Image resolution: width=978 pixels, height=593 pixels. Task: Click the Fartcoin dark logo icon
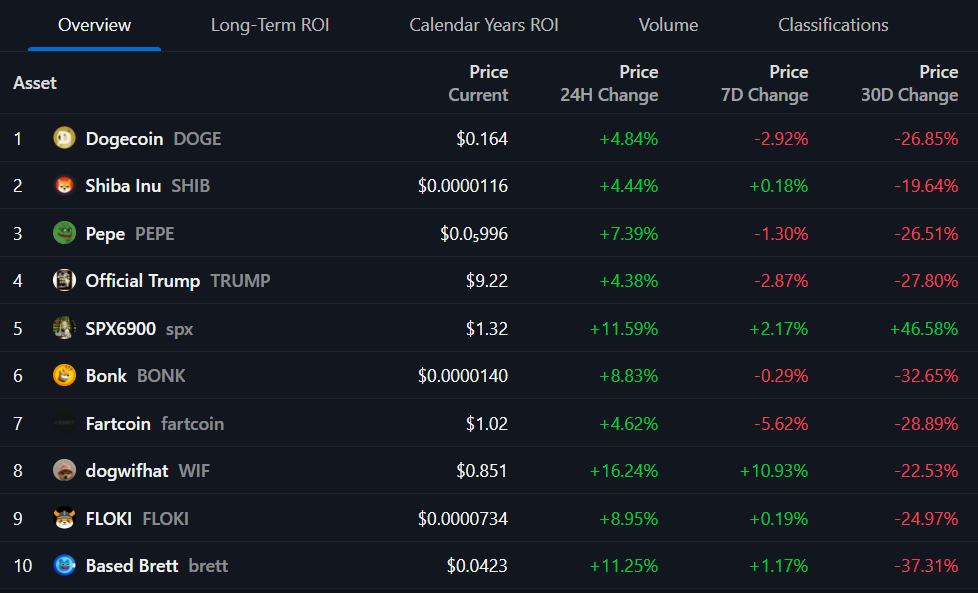[x=64, y=423]
